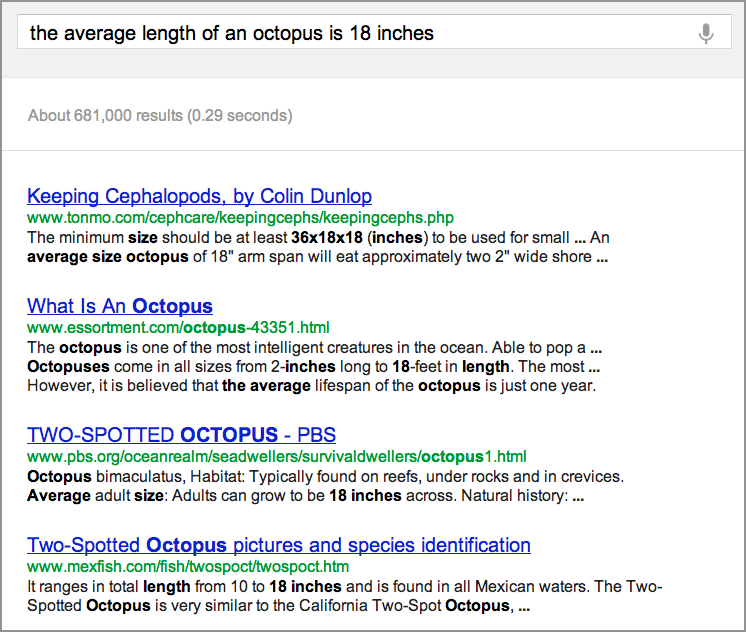Image resolution: width=746 pixels, height=632 pixels.
Task: Click the bold 36x18x18 text in first snippet
Action: tap(327, 237)
